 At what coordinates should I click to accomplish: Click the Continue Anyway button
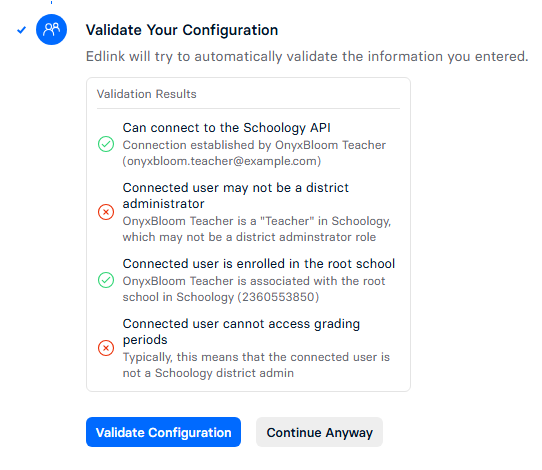tap(319, 432)
